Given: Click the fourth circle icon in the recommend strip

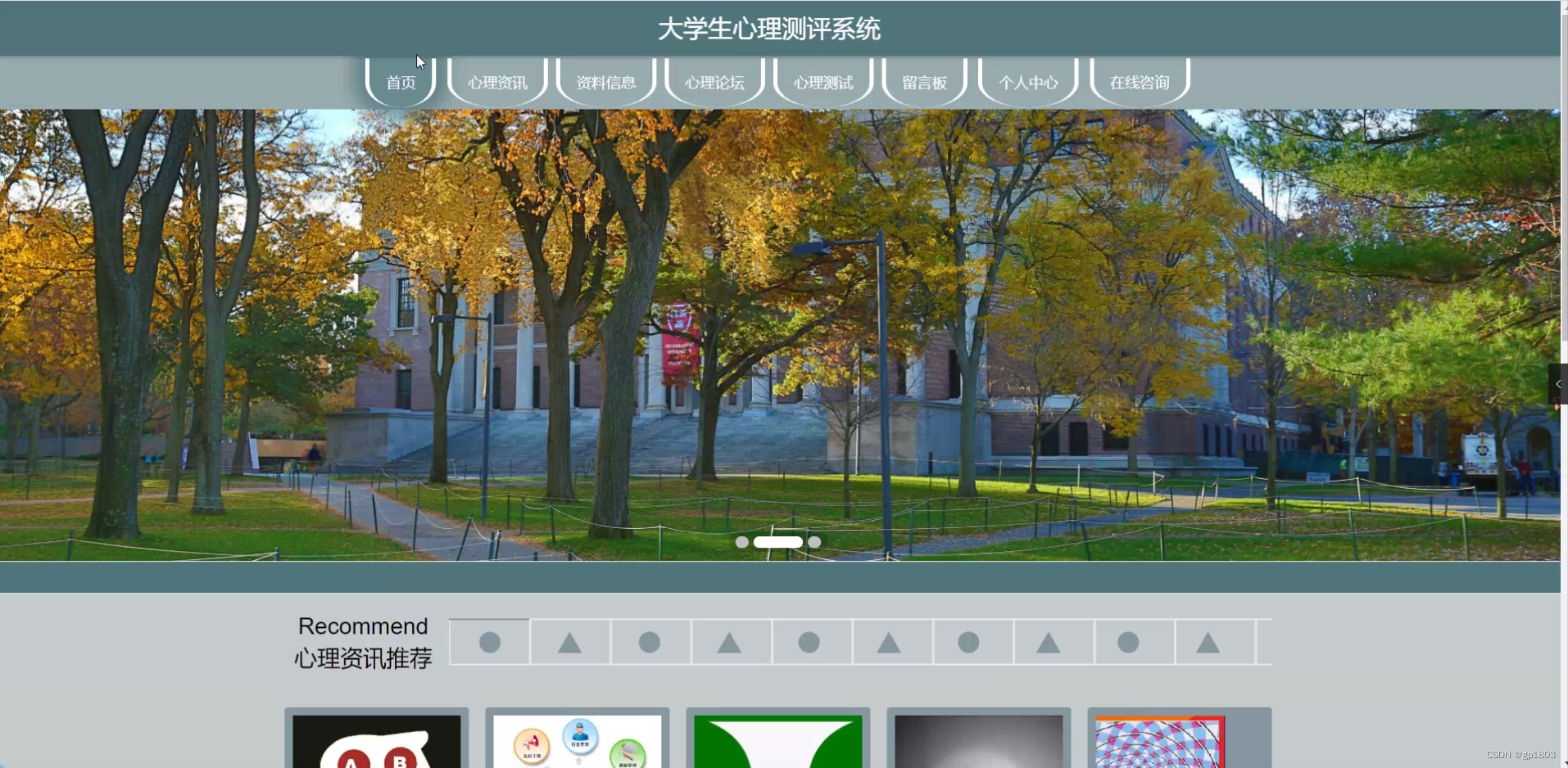Looking at the screenshot, I should 968,643.
